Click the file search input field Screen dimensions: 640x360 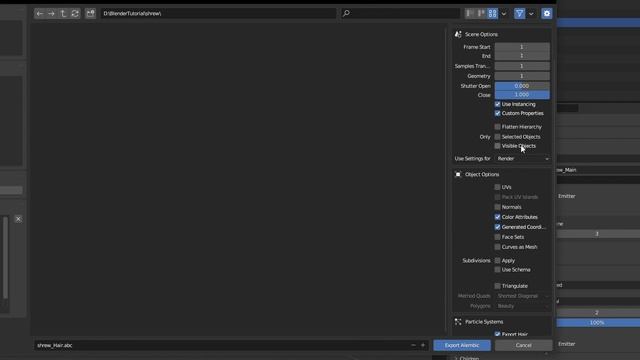[x=400, y=13]
